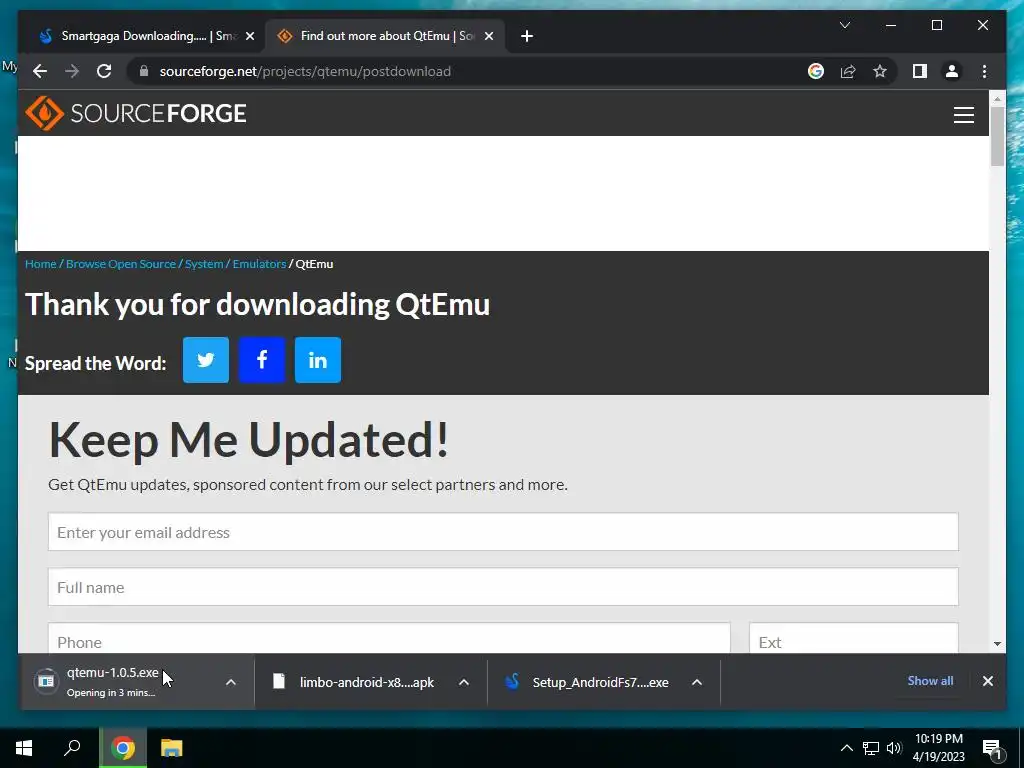Image resolution: width=1024 pixels, height=768 pixels.
Task: Switch to the Smartgaga Downloading tab
Action: click(x=146, y=36)
